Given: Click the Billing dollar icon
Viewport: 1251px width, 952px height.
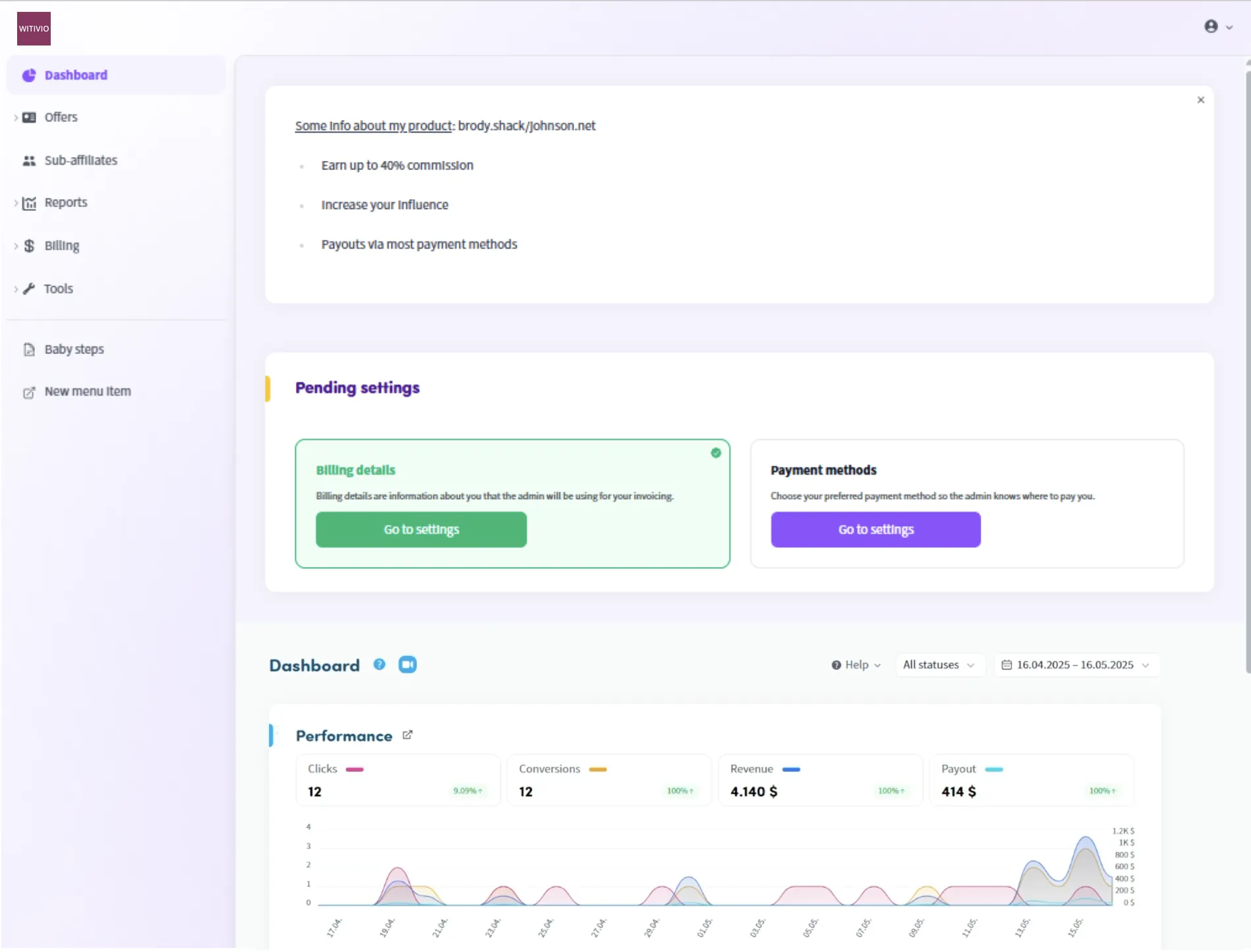Looking at the screenshot, I should [29, 246].
